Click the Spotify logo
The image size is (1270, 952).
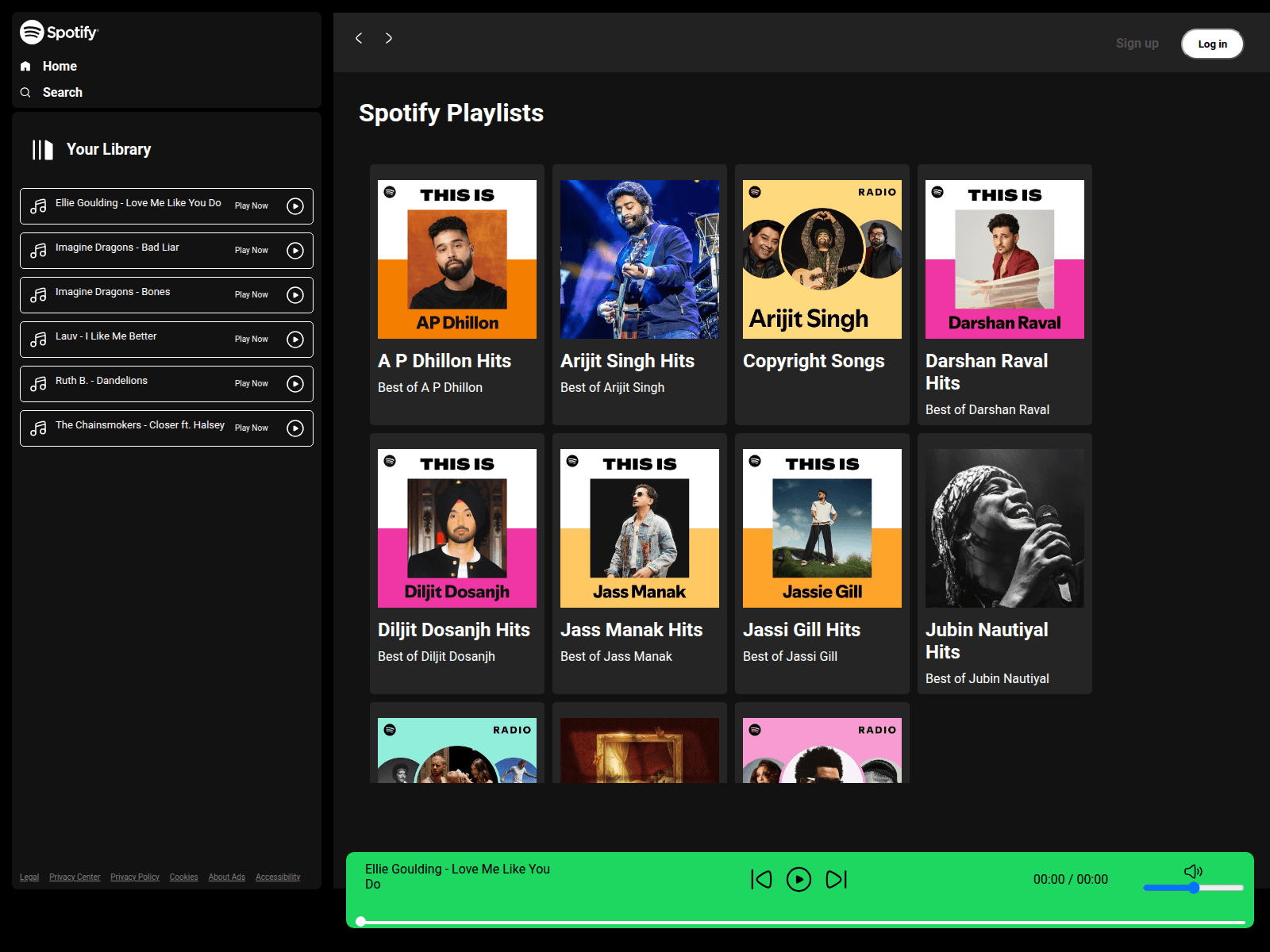(x=60, y=33)
